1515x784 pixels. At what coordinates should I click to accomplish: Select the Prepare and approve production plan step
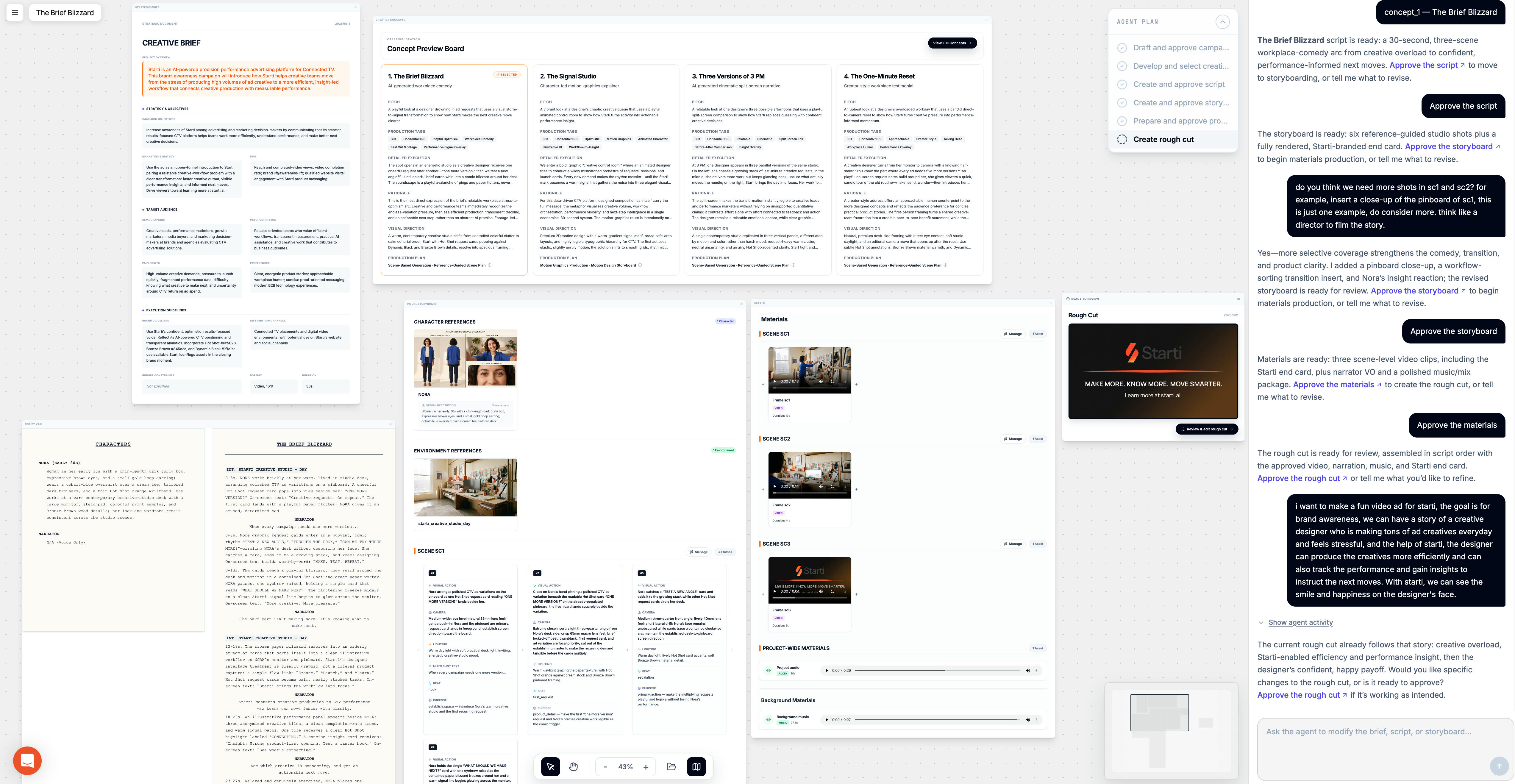[1173, 121]
